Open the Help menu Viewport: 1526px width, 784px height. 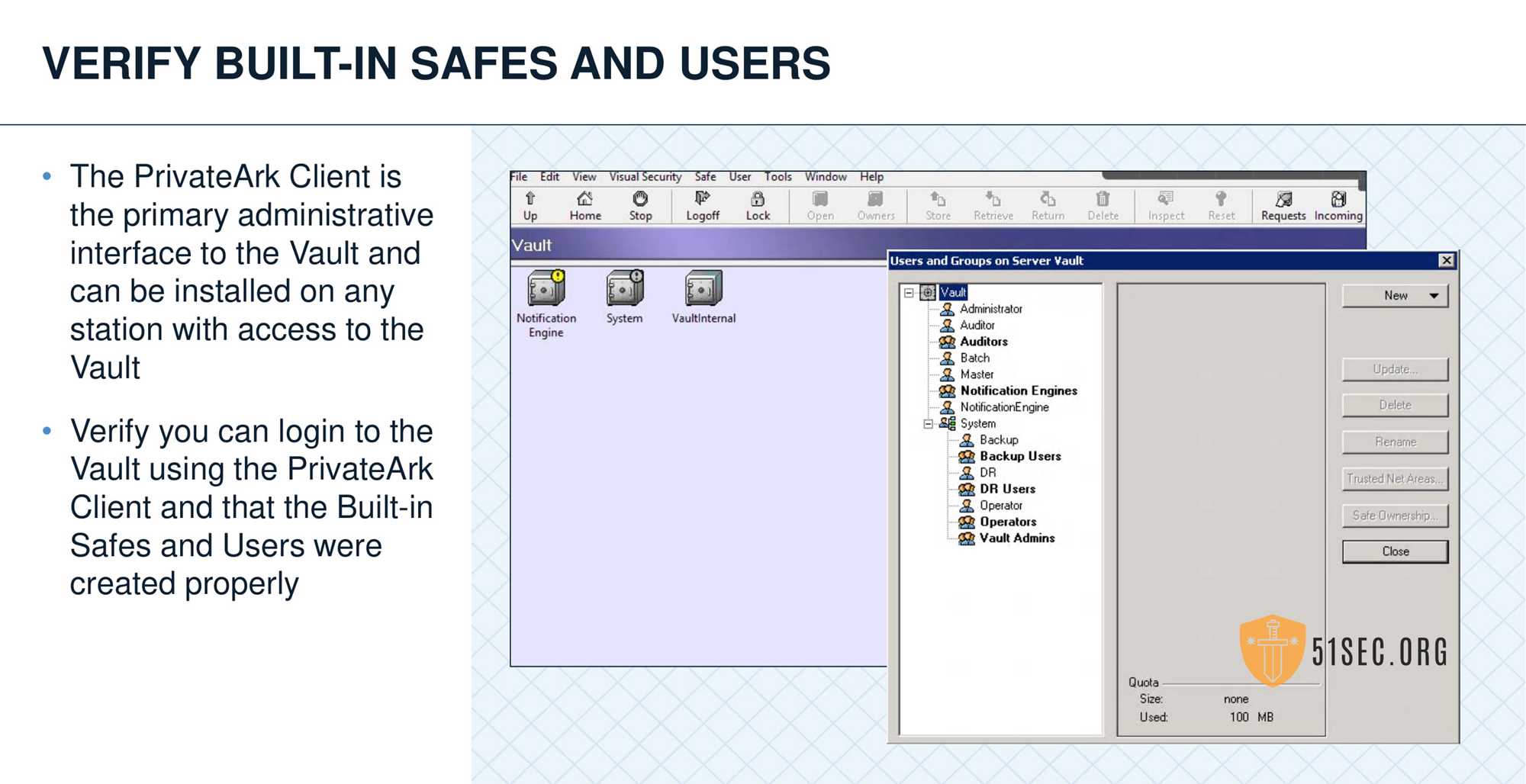872,177
